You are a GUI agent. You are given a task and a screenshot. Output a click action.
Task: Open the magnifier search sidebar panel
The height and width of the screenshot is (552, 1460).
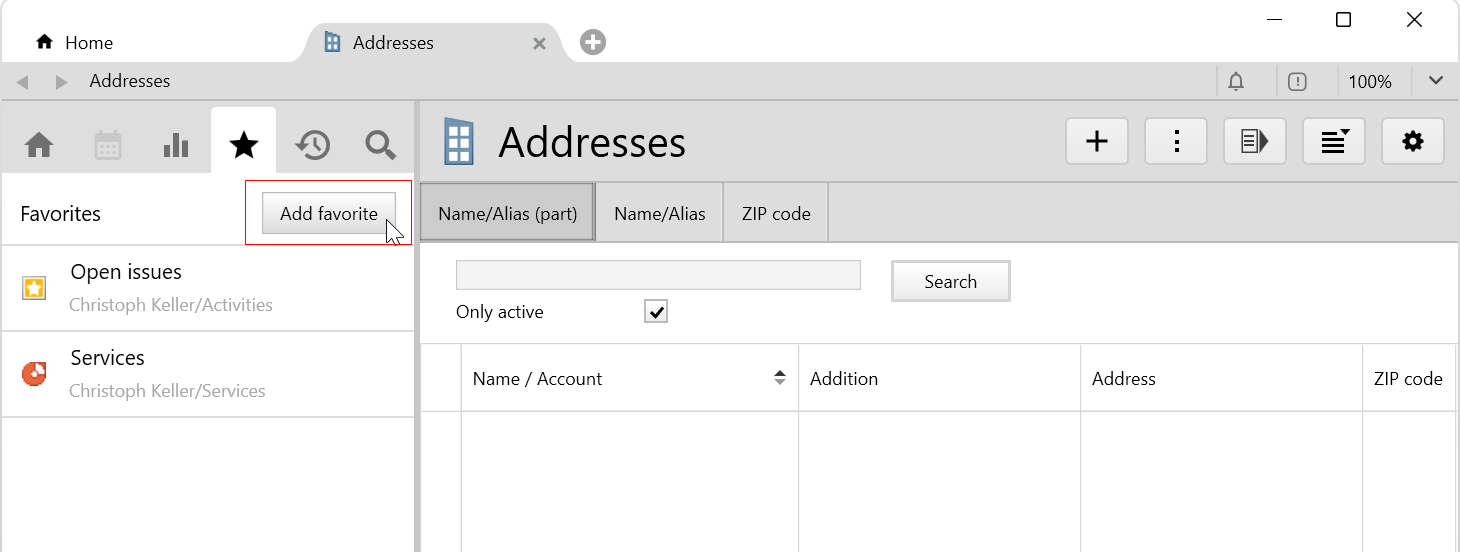point(380,146)
